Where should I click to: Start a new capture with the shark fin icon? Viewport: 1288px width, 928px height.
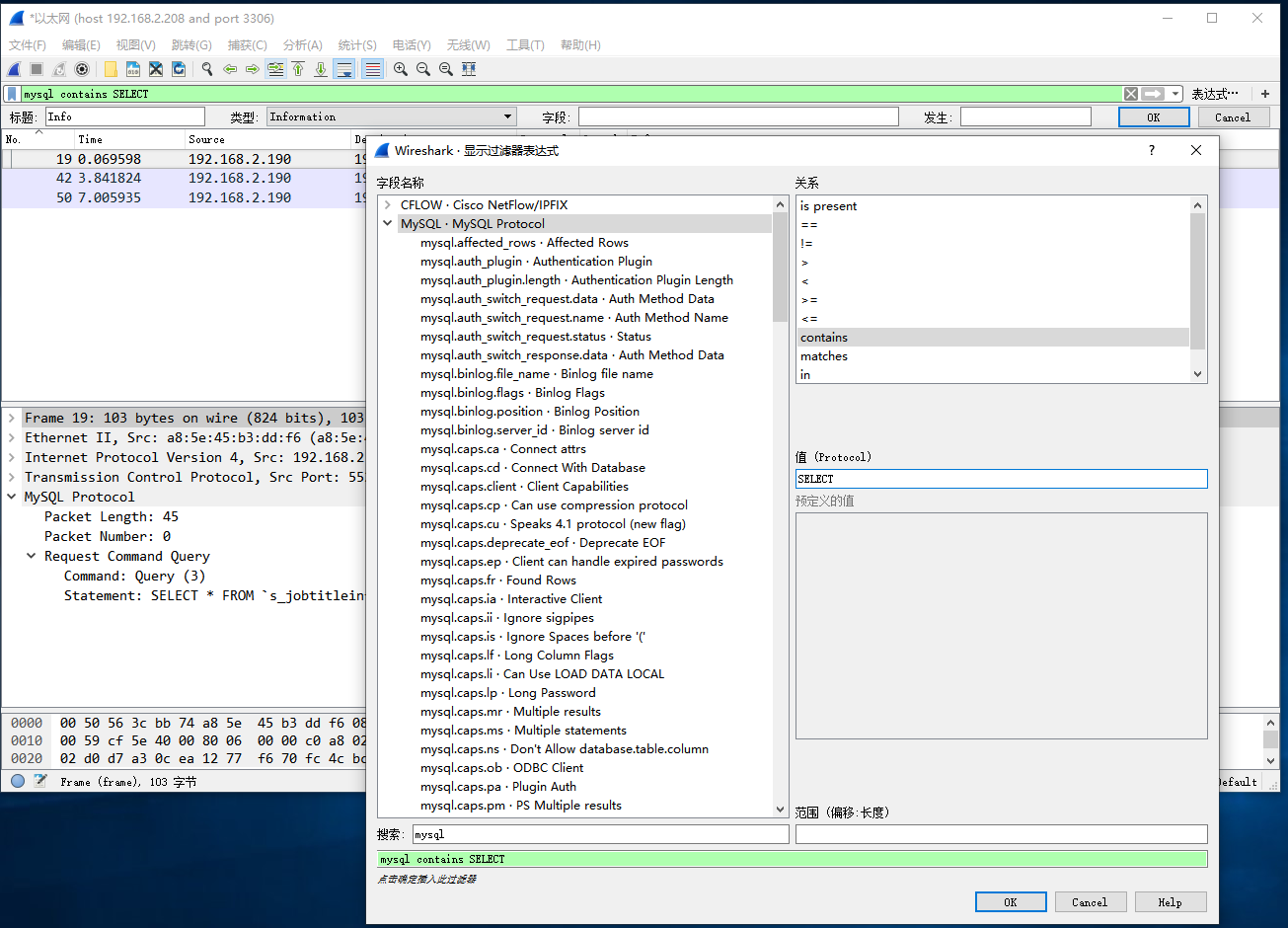[x=13, y=69]
